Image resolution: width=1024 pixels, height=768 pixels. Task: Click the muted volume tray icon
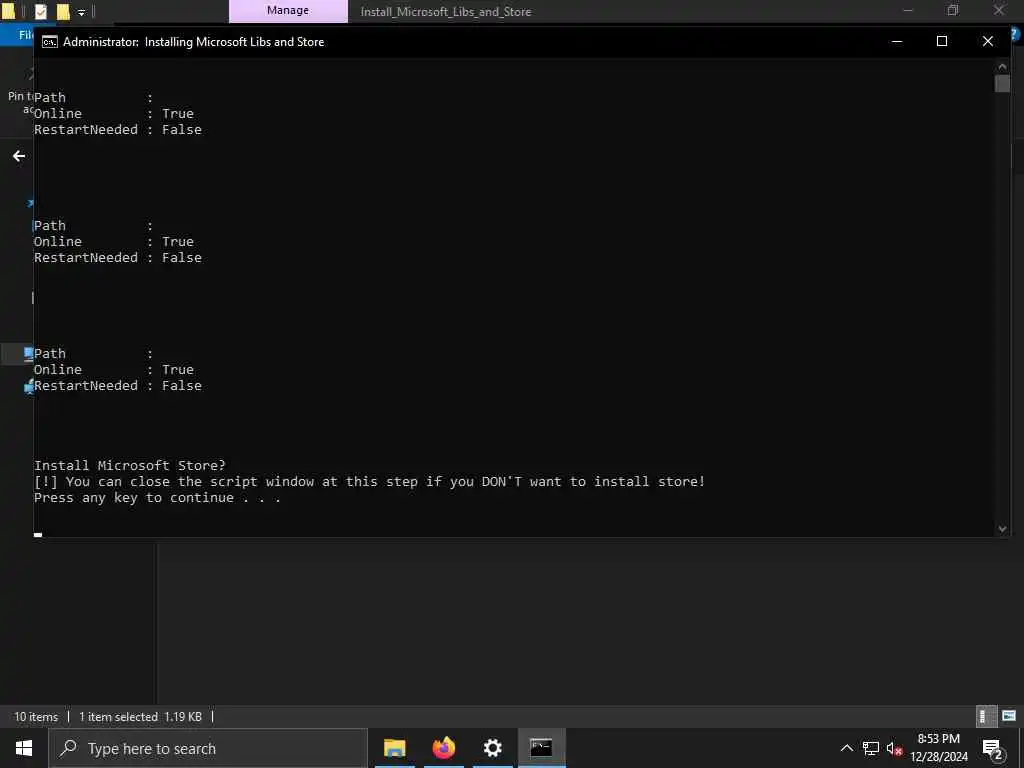pos(894,748)
